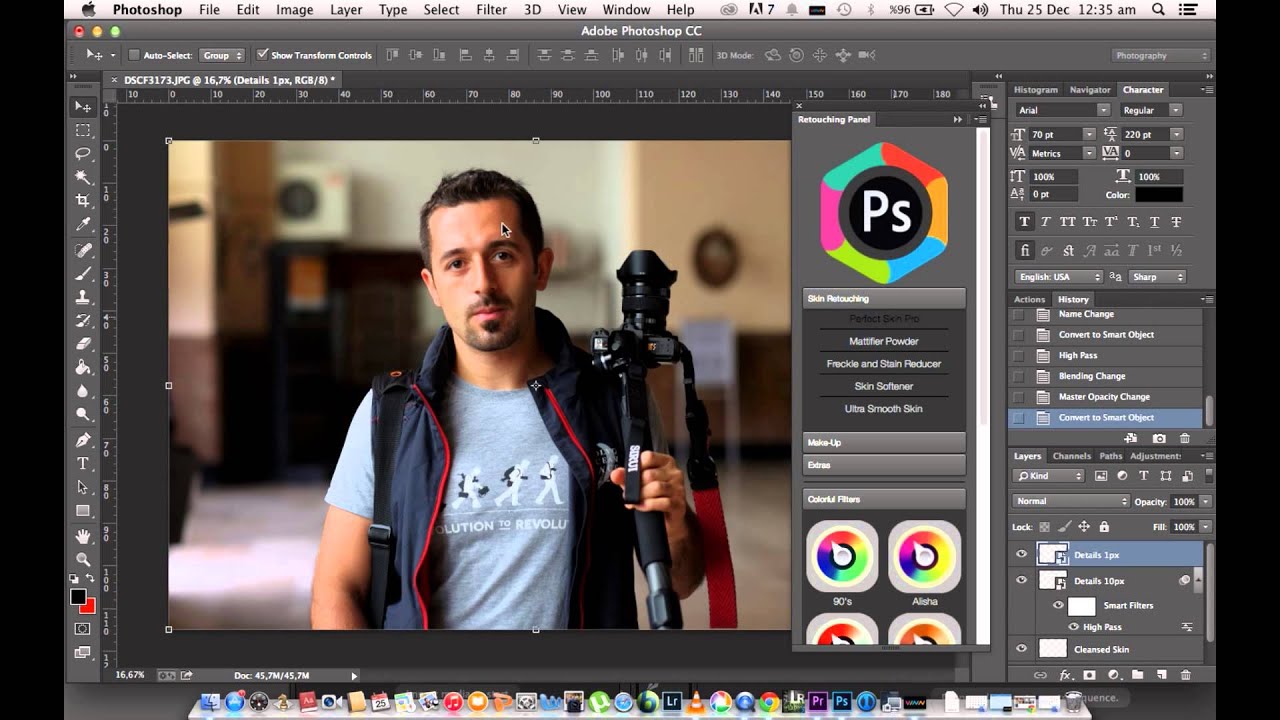Delete layer with Layers trash icon
1280x720 pixels.
point(1185,675)
